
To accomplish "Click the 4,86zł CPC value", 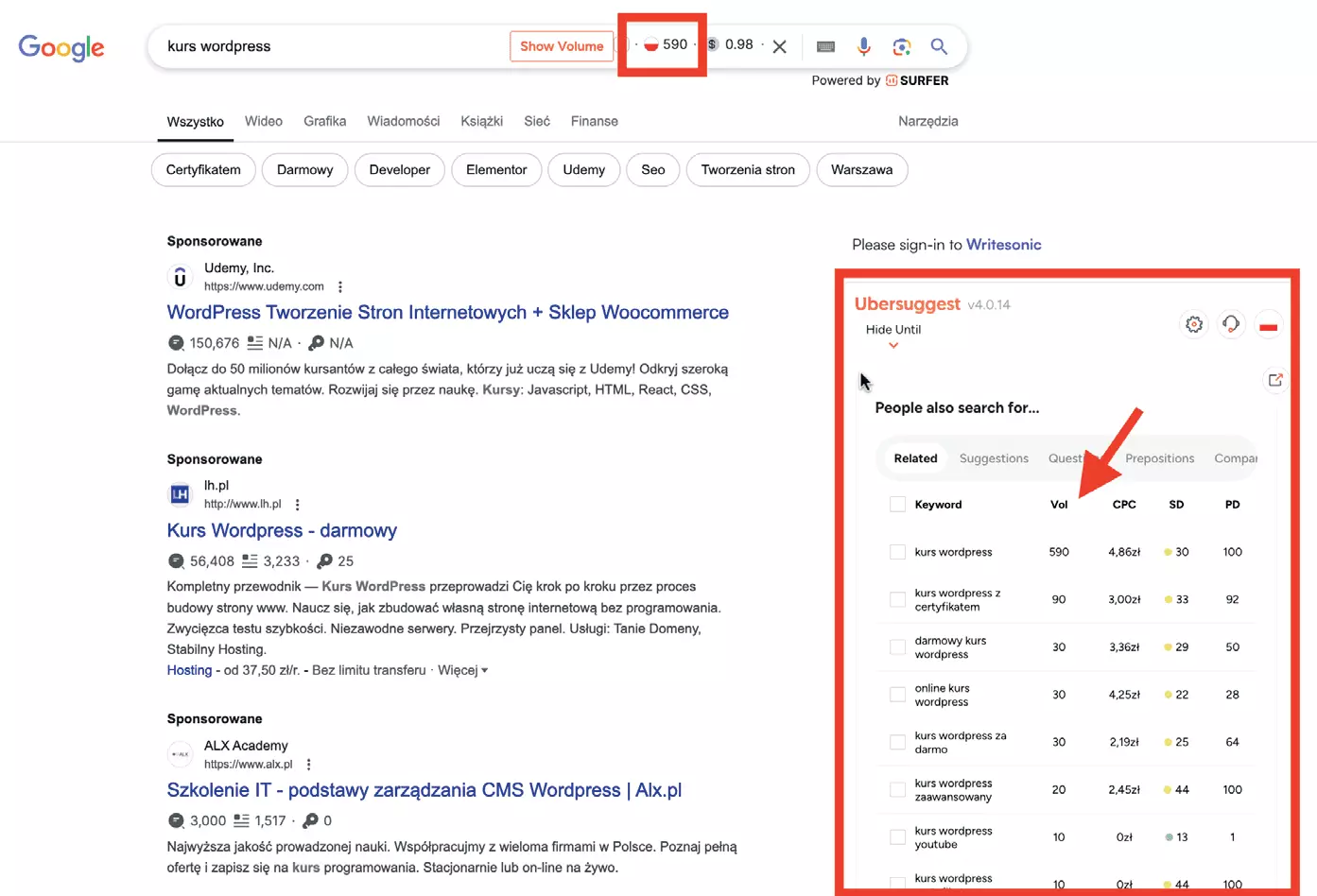I will (x=1124, y=552).
